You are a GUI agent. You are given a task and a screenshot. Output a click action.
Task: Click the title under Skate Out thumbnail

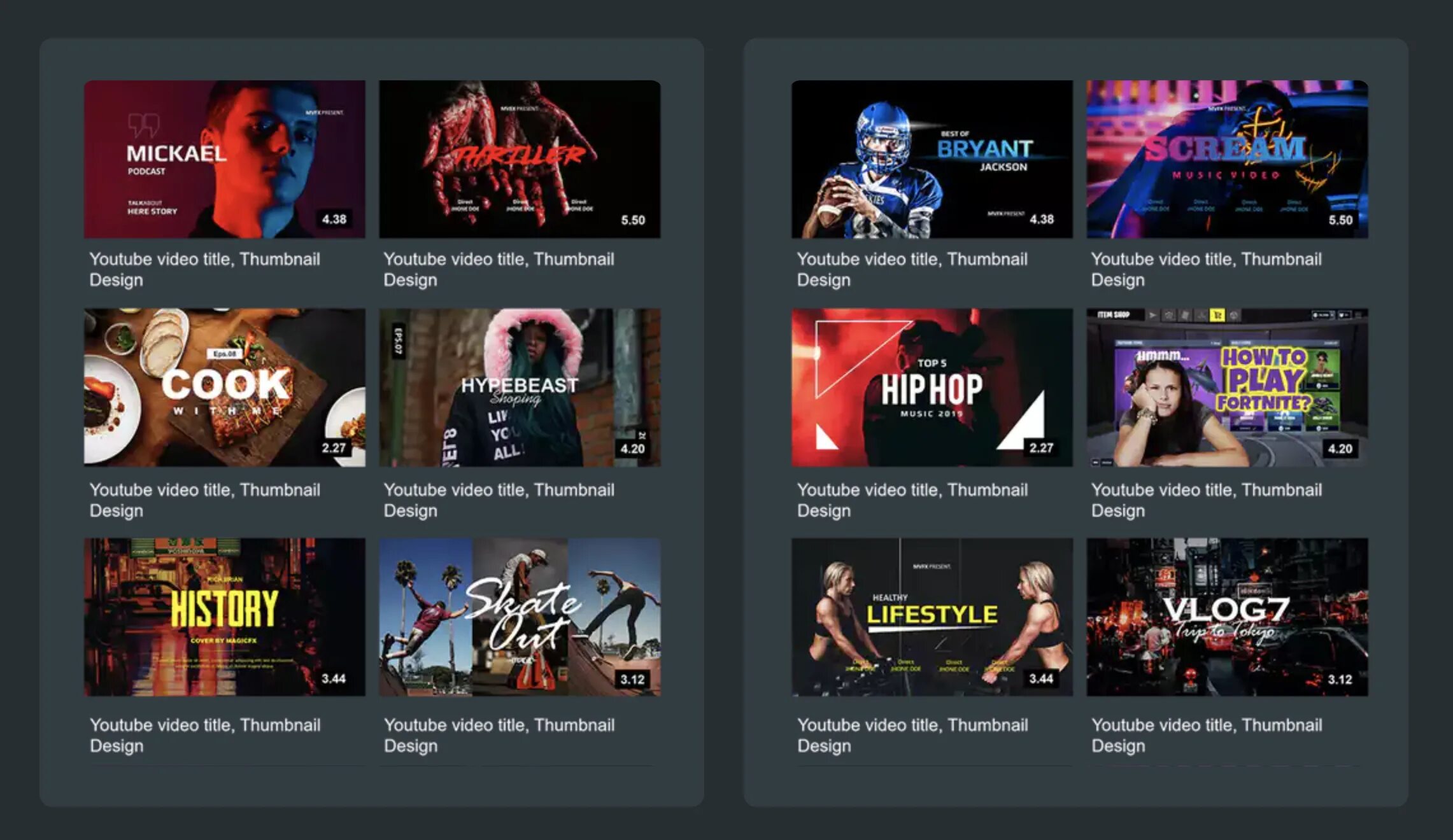[x=499, y=735]
